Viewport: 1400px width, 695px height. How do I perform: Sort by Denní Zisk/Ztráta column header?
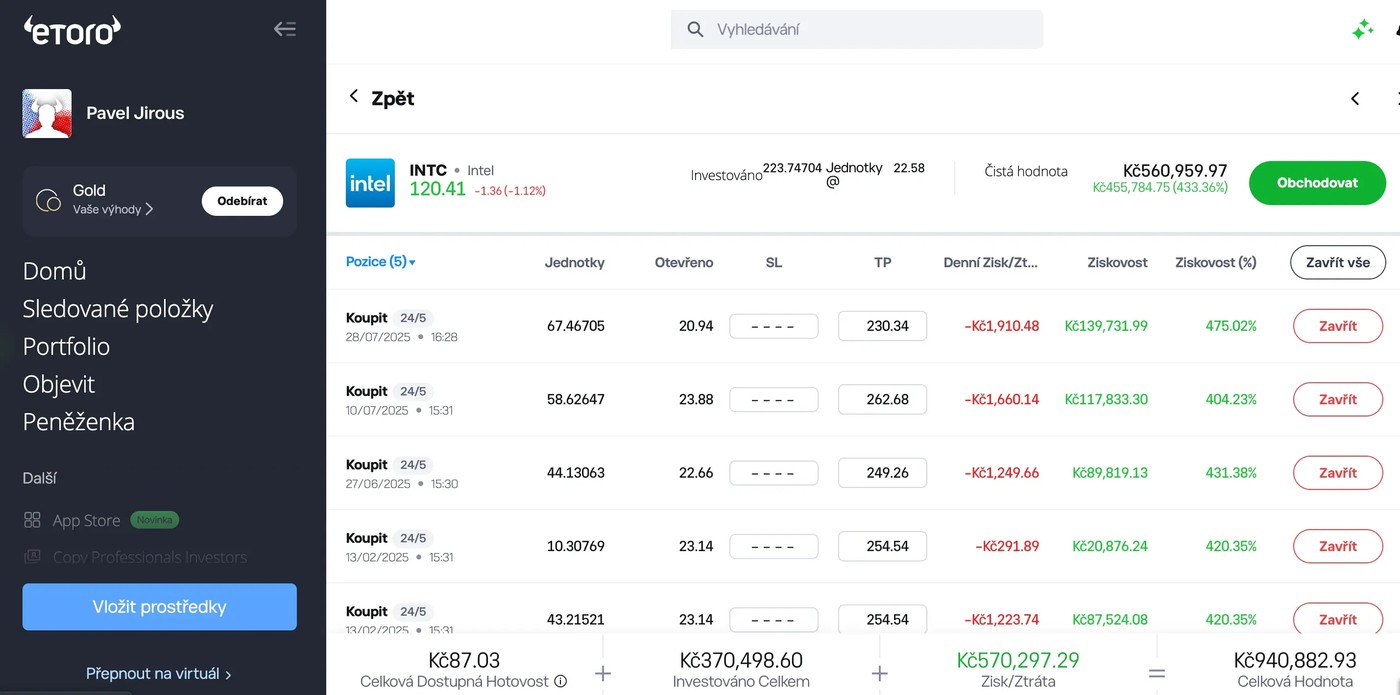point(991,263)
